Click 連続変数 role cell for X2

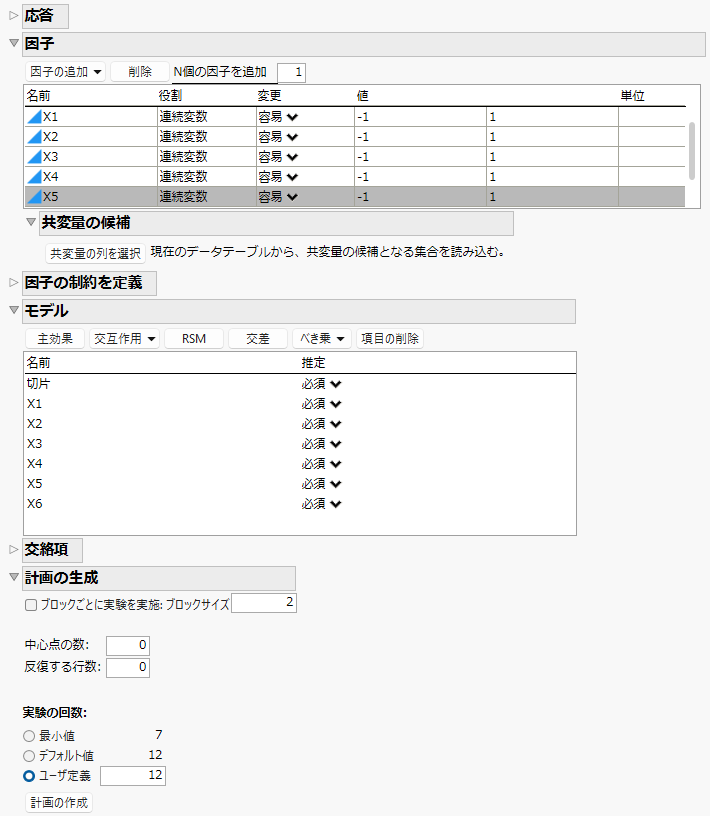click(207, 137)
